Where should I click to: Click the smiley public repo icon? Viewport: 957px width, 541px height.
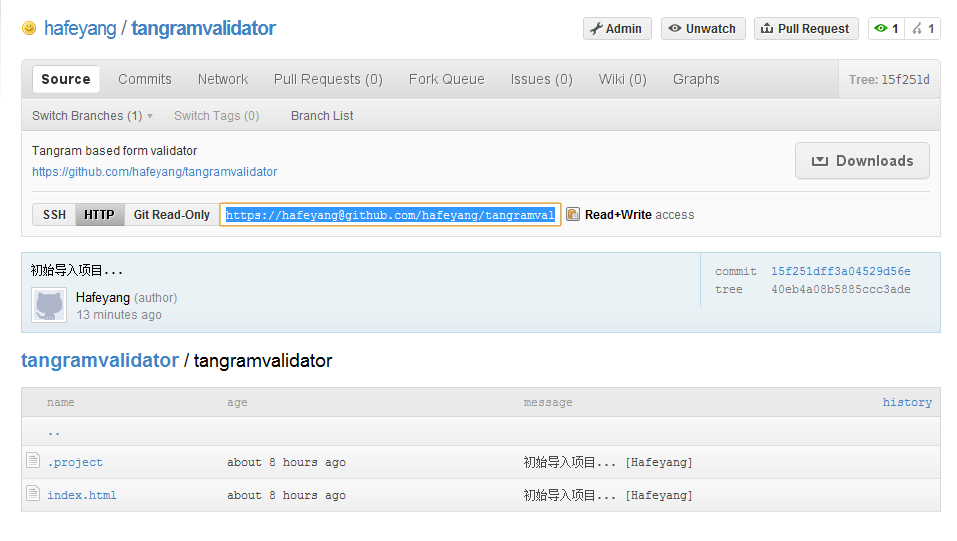(x=29, y=28)
